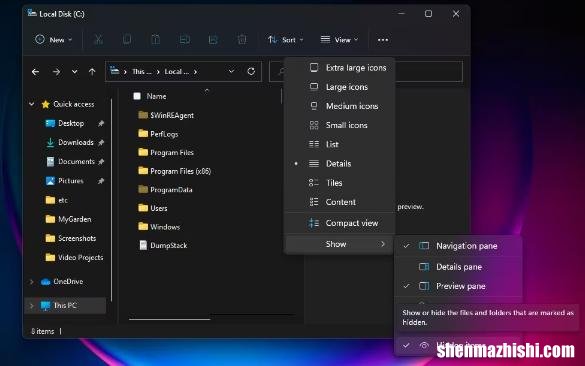Toggle Details pane in Show submenu
585x366 pixels.
coord(459,267)
